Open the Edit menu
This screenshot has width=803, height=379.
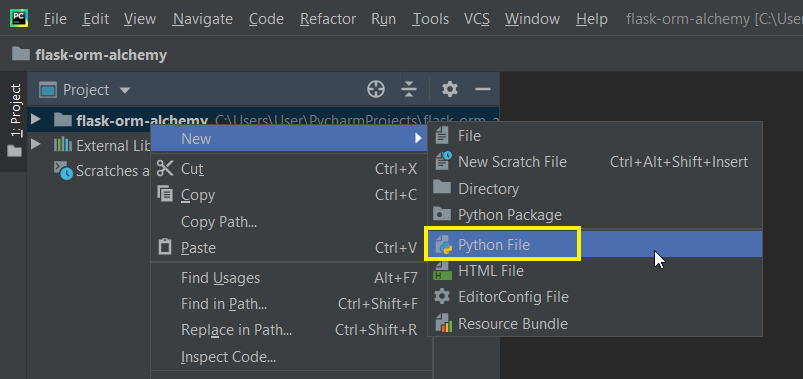96,19
